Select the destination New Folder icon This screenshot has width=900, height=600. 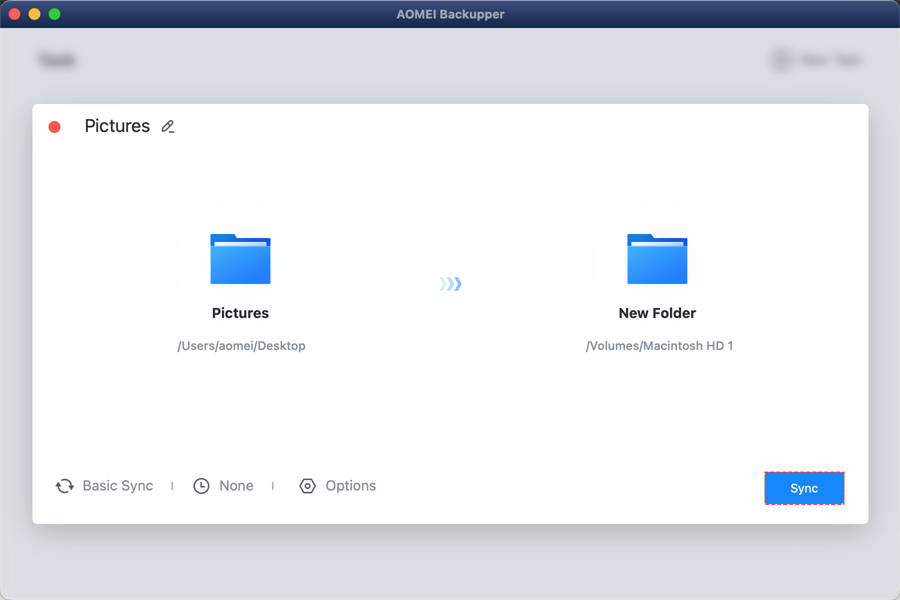(x=657, y=260)
